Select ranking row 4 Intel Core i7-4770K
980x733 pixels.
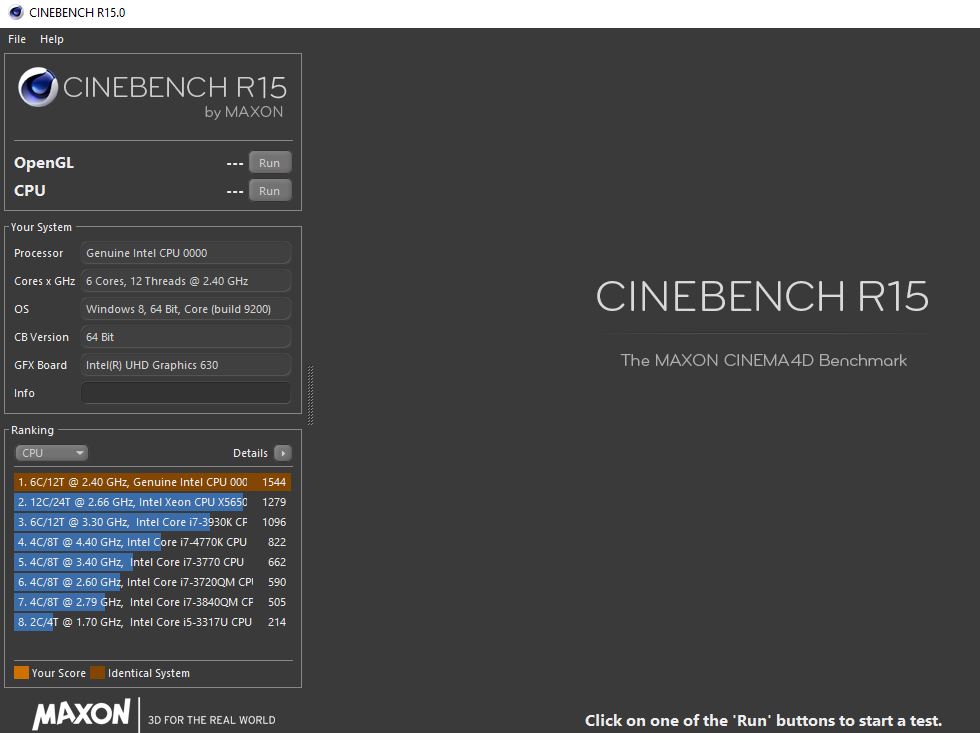click(152, 542)
